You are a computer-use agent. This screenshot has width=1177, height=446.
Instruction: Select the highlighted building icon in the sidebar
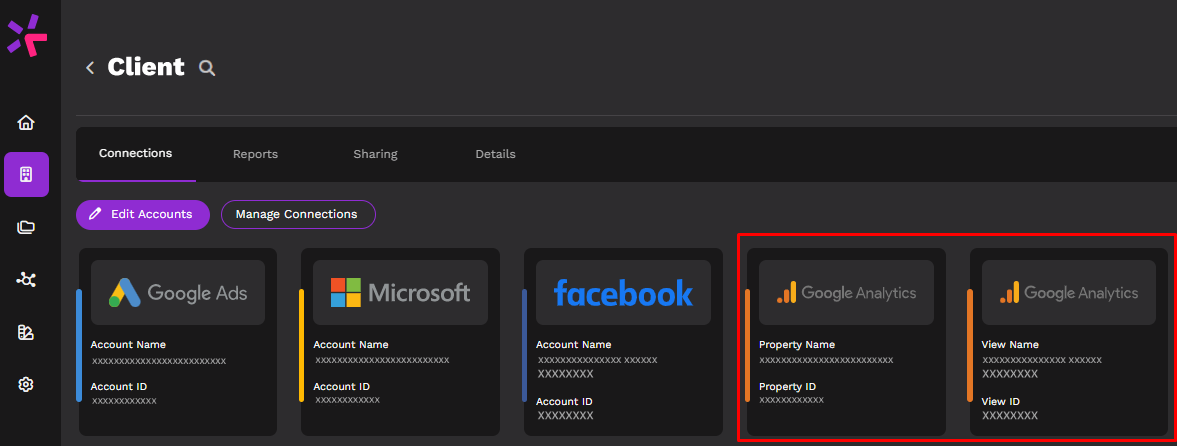26,175
